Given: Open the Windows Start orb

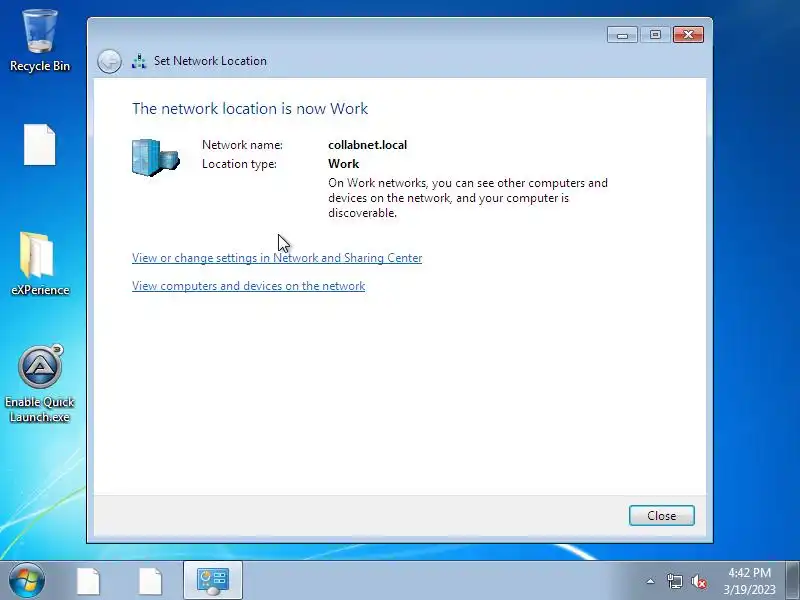Looking at the screenshot, I should click(x=27, y=580).
